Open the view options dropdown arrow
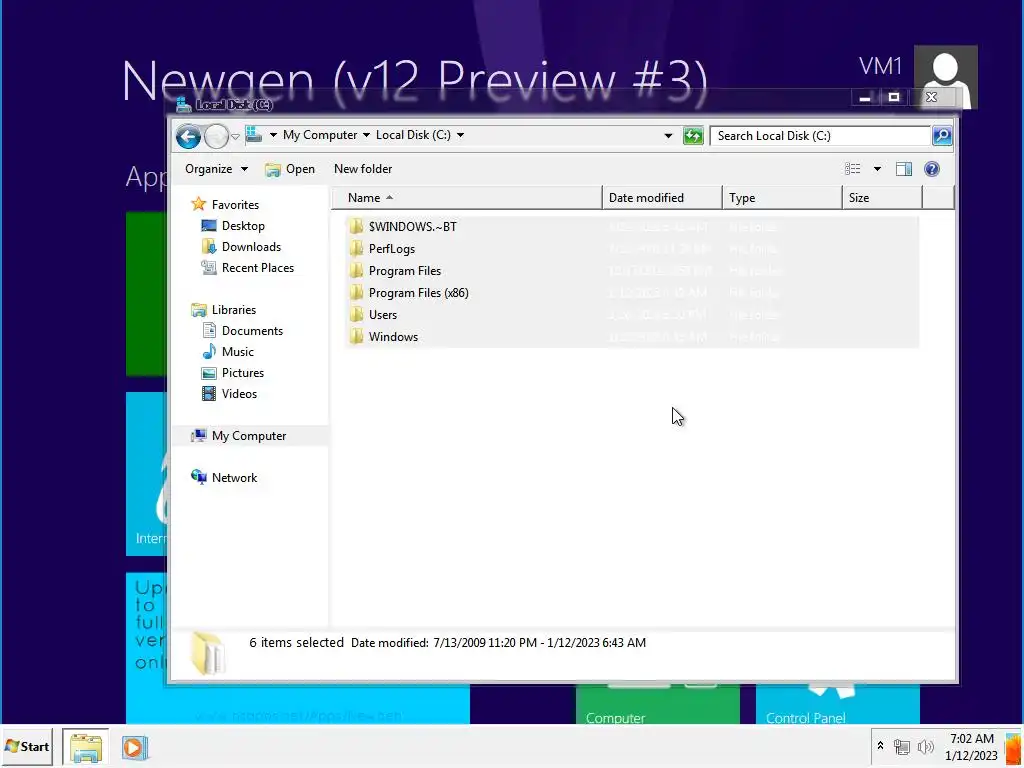 877,169
